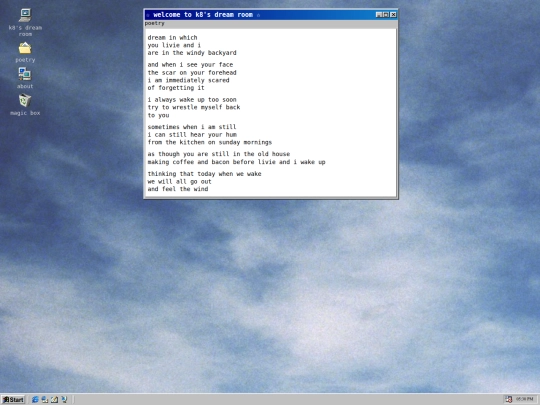Click the line 'we will all go out'
Screen dimensions: 540x405
point(179,181)
